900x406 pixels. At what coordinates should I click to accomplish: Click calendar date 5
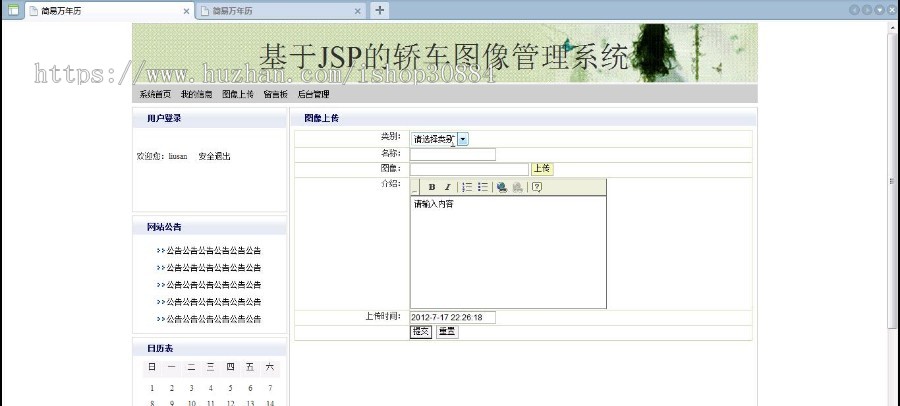(230, 388)
